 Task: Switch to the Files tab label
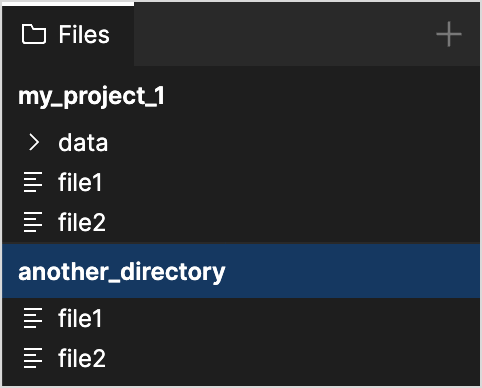(84, 34)
